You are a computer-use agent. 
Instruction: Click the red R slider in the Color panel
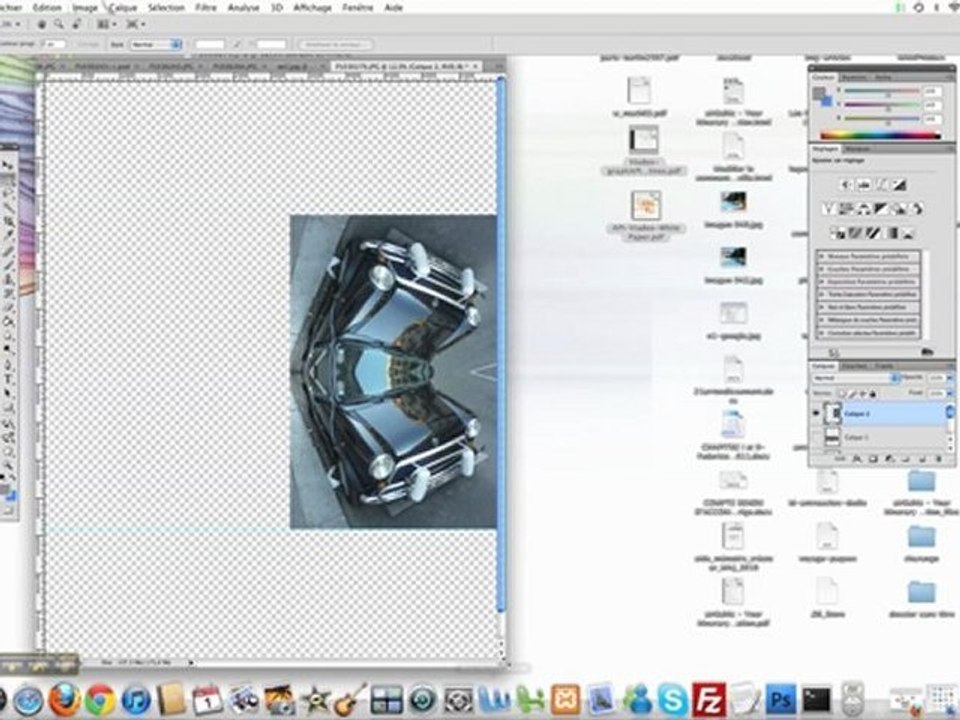tap(882, 91)
